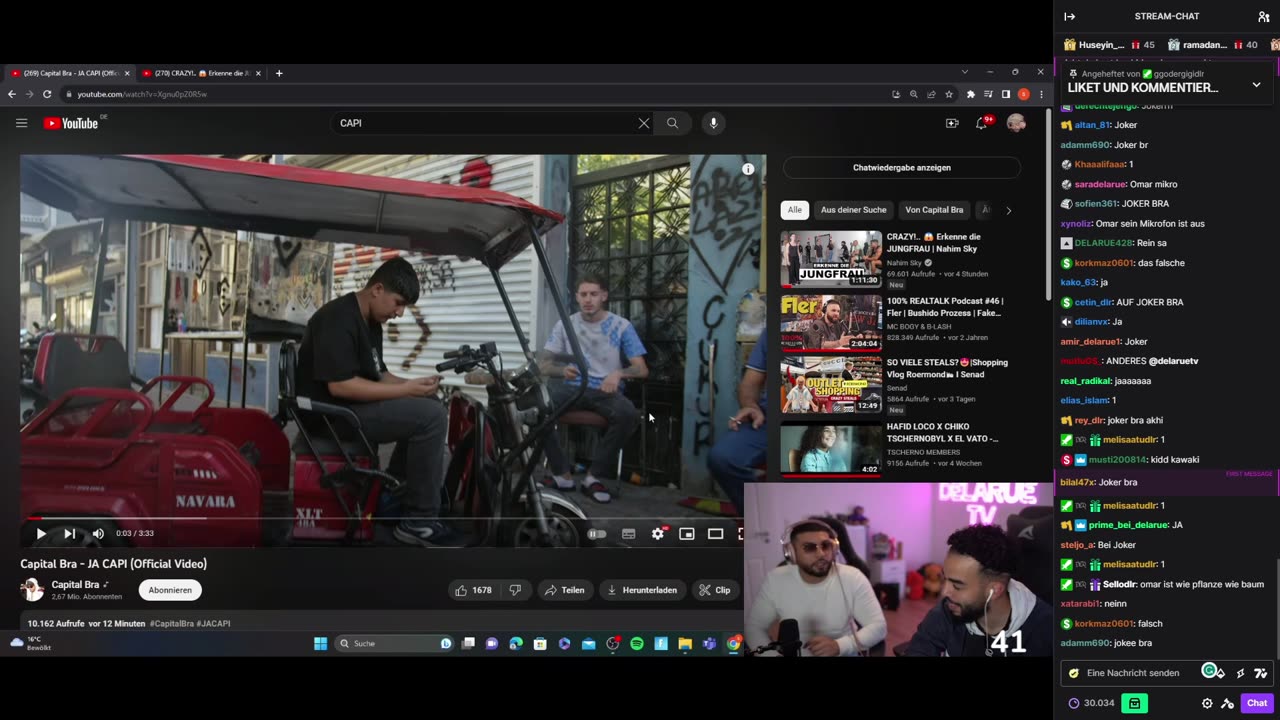Open Erkenne die JUNGFRAU video thumbnail
Image resolution: width=1280 pixels, height=720 pixels.
point(831,259)
